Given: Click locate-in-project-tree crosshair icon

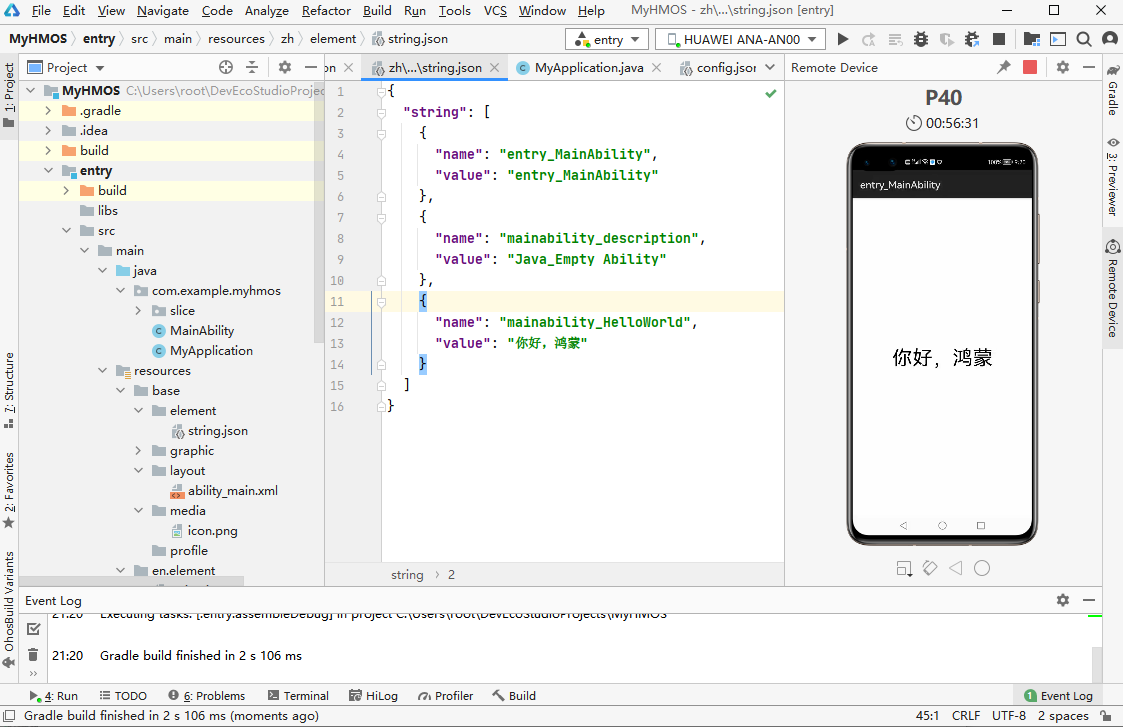Looking at the screenshot, I should tap(226, 68).
